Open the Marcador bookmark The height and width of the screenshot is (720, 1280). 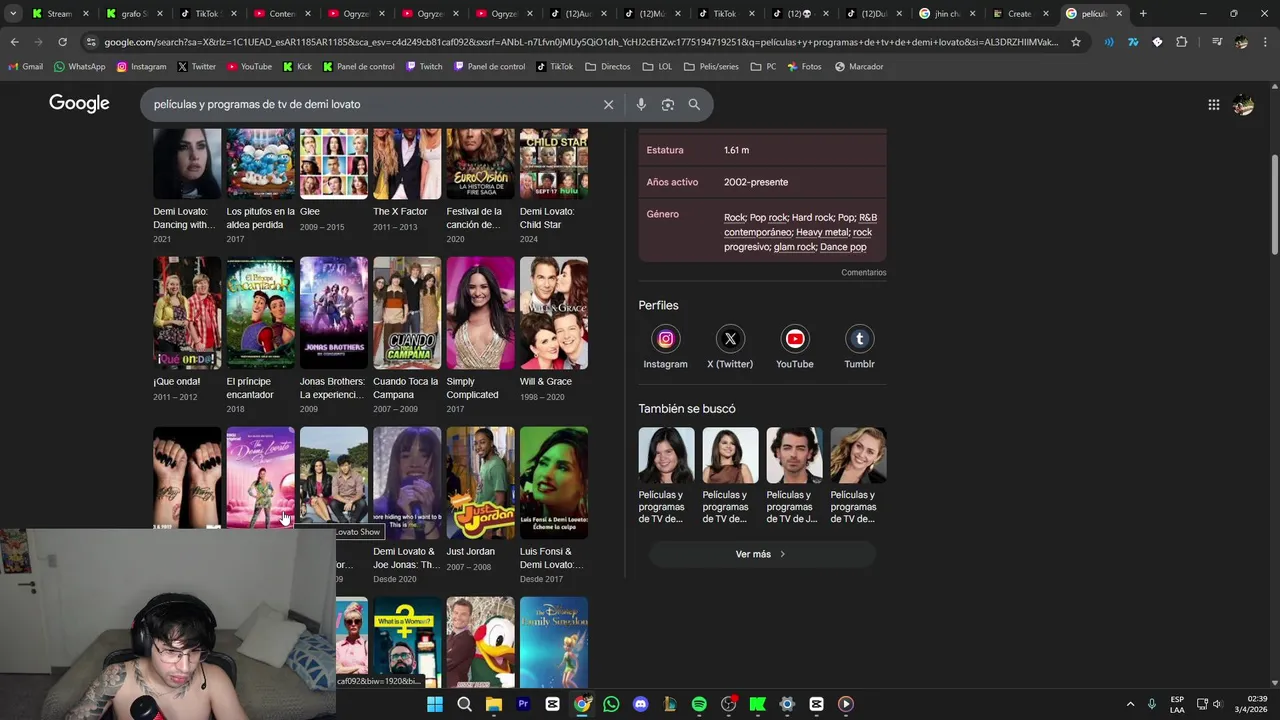tap(859, 66)
